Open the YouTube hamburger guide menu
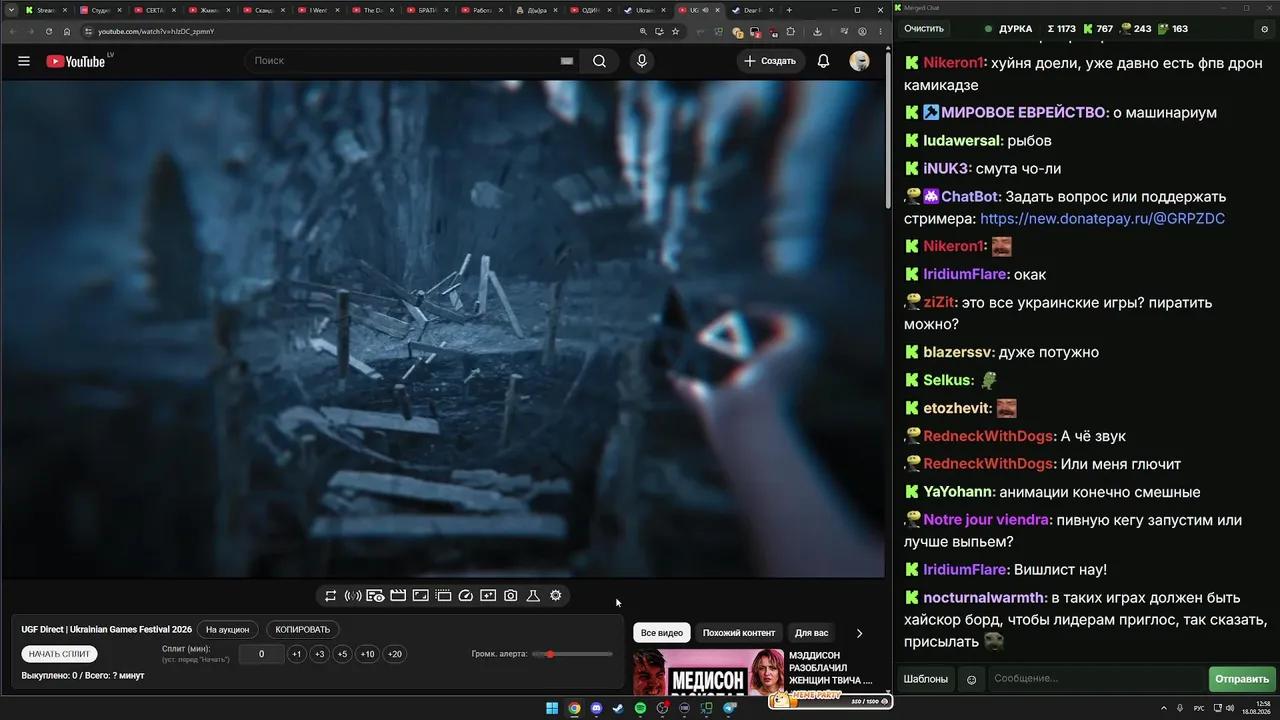 24,61
